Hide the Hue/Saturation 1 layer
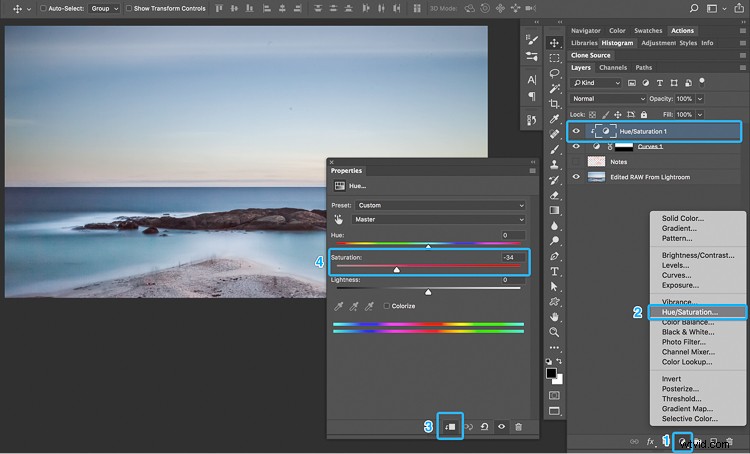This screenshot has width=750, height=454. point(576,131)
